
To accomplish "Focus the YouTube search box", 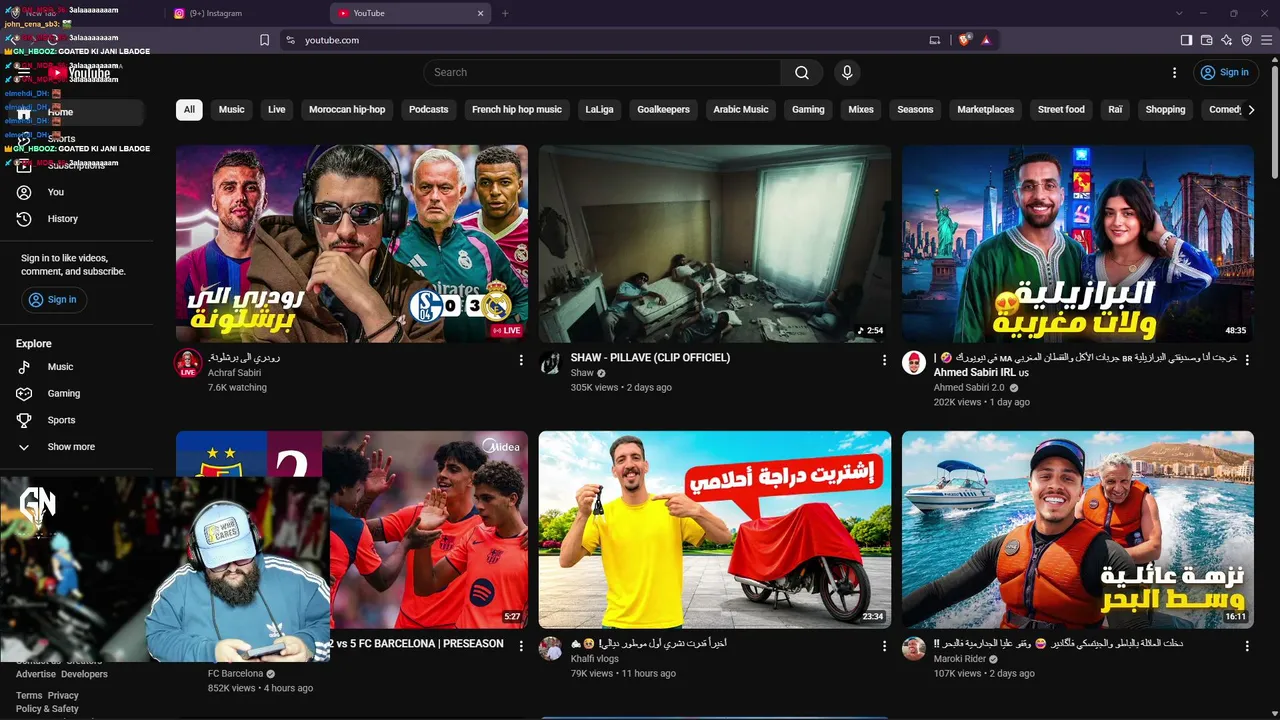I will click(602, 72).
